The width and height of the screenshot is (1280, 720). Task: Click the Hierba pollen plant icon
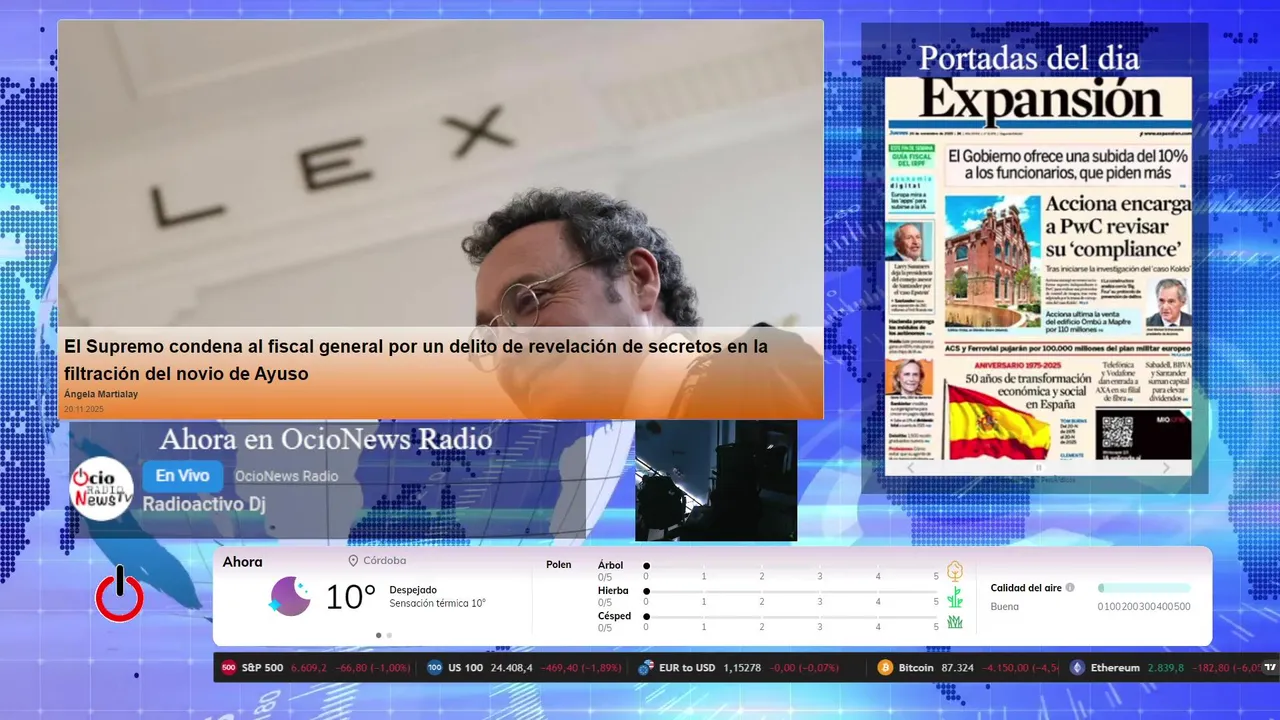[955, 597]
